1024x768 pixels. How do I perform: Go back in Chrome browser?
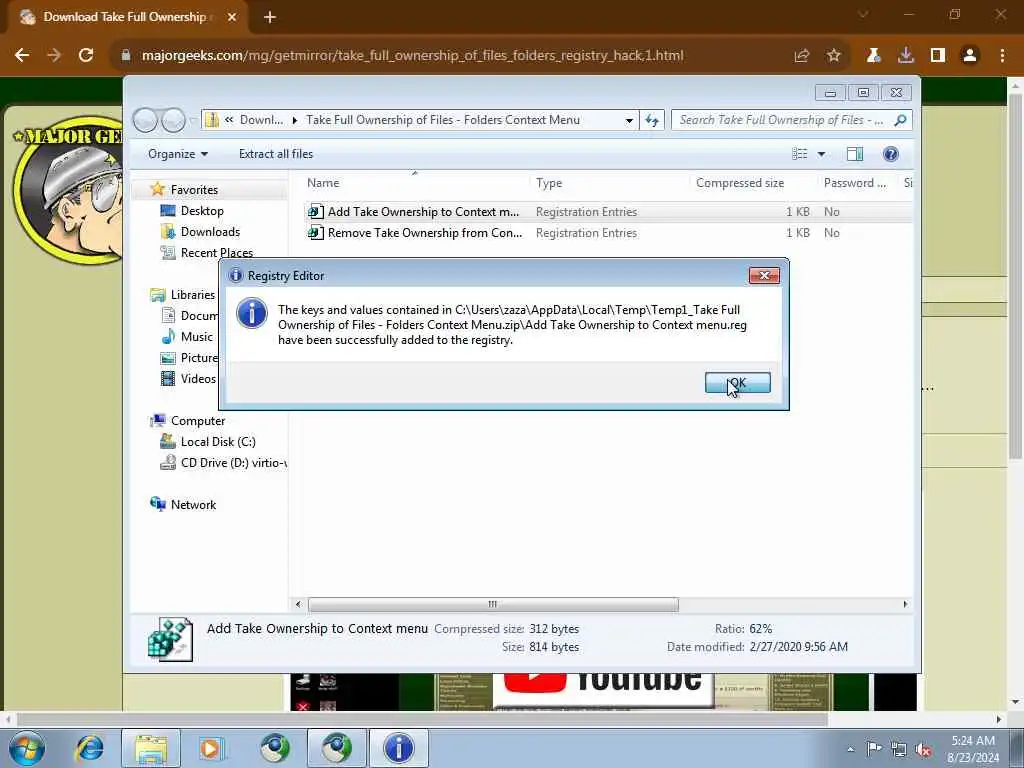[22, 56]
